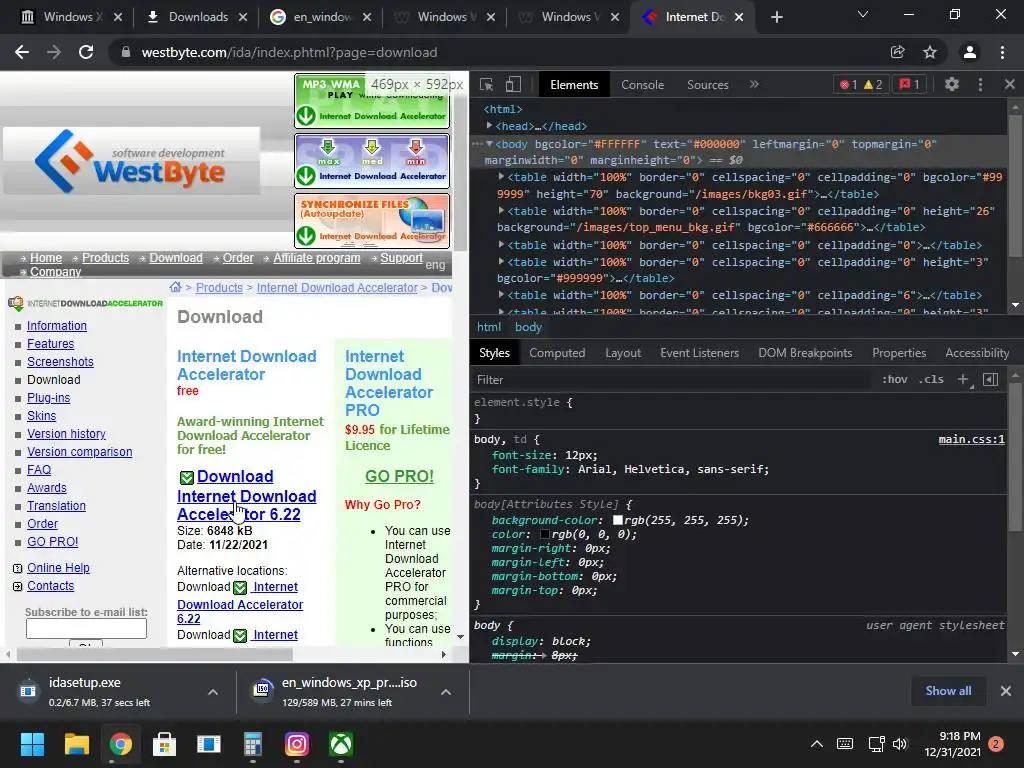Collapse the body element node
Screen dimensions: 1024x768
click(489, 144)
